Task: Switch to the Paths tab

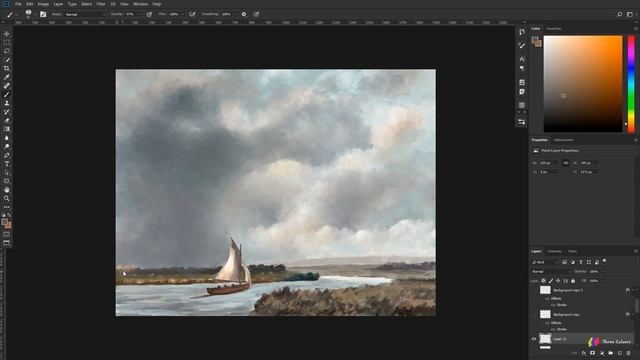Action: [573, 251]
